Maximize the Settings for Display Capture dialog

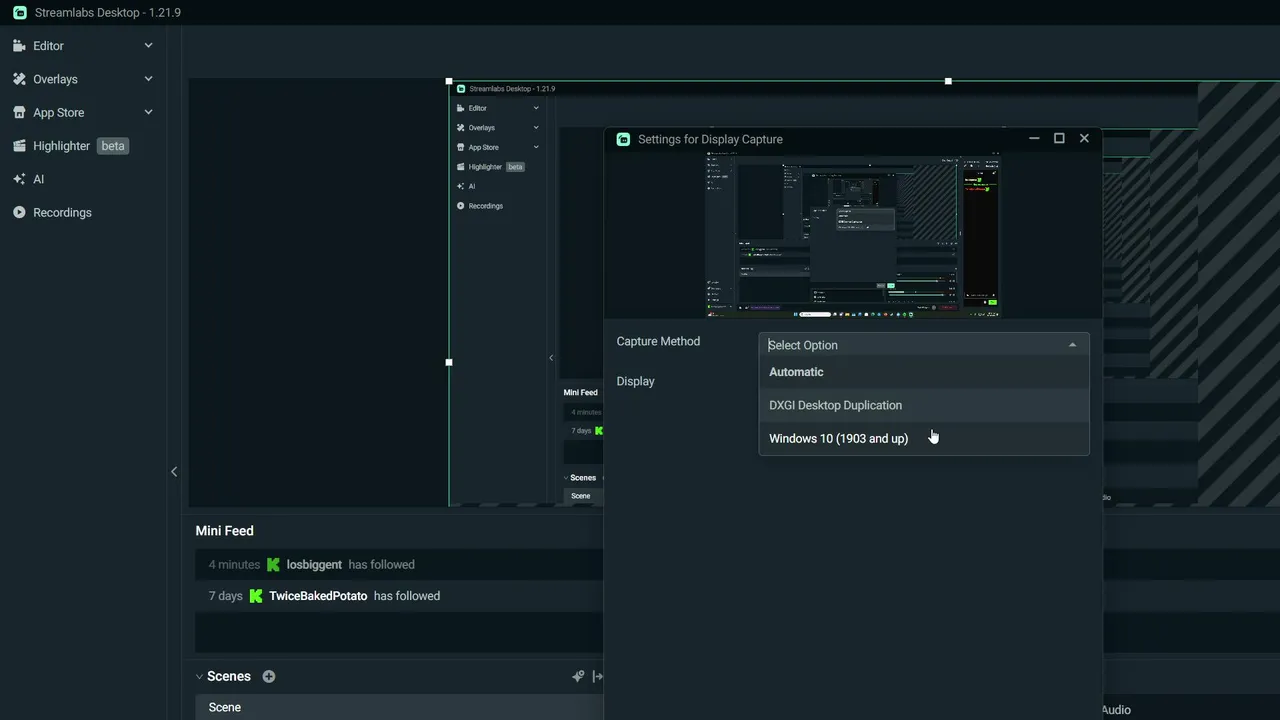tap(1059, 138)
